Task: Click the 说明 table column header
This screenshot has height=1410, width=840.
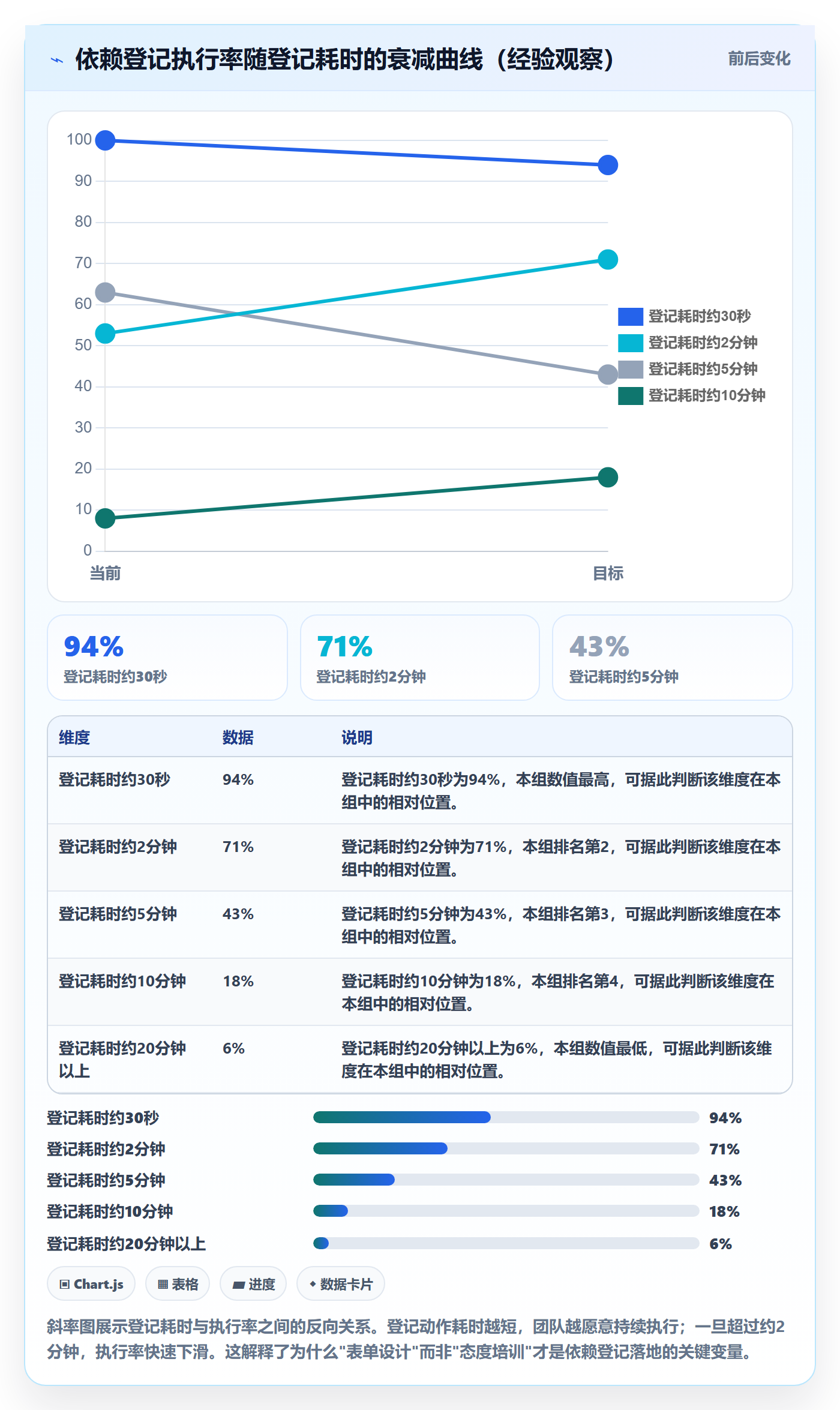Action: [357, 737]
